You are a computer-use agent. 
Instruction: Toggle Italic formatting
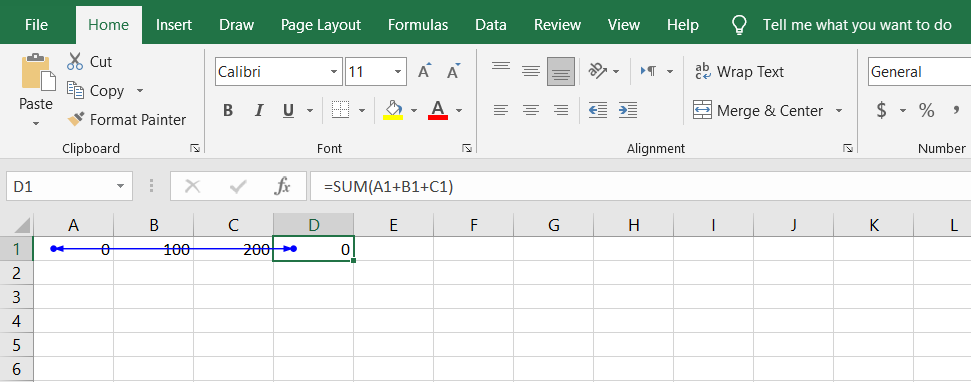coord(259,110)
